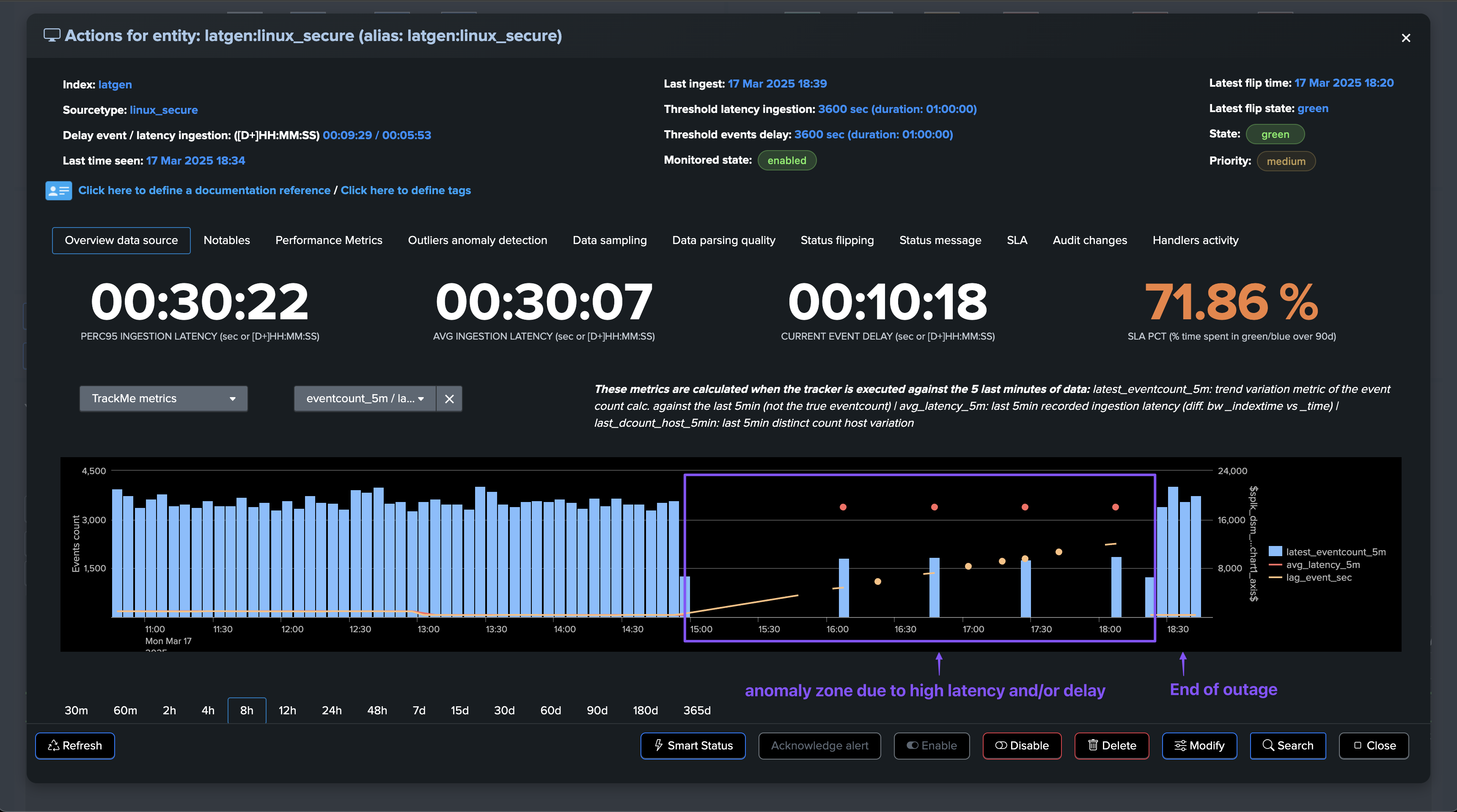
Task: Clear the metric selection with X icon
Action: (x=449, y=399)
